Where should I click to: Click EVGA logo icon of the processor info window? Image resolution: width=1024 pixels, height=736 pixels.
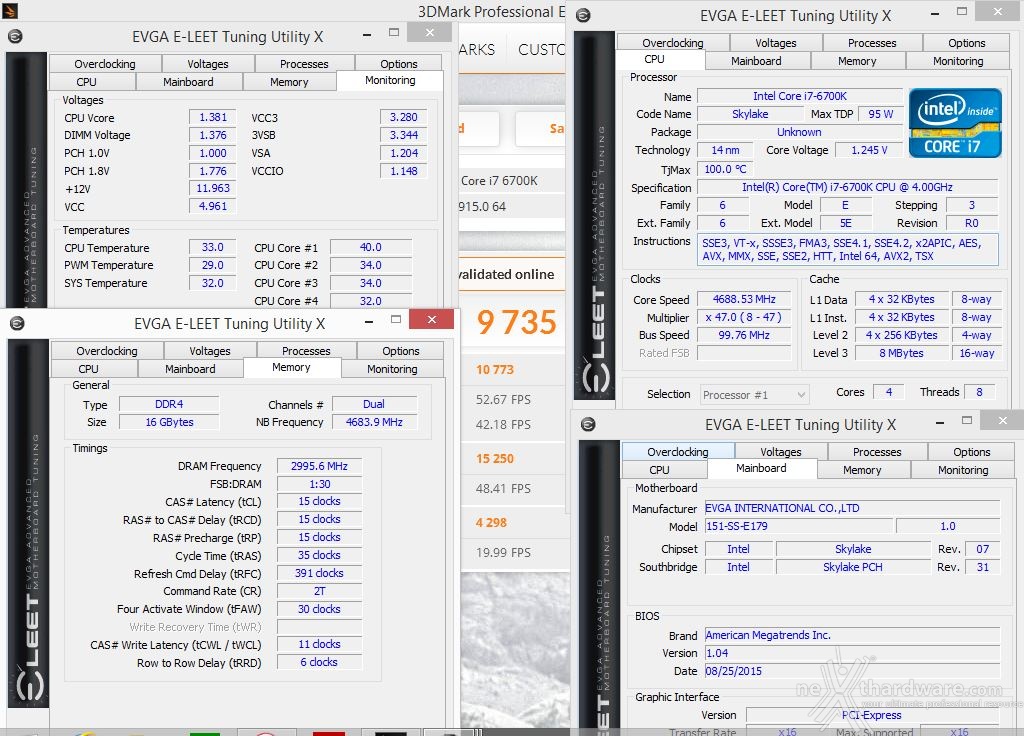pyautogui.click(x=583, y=16)
